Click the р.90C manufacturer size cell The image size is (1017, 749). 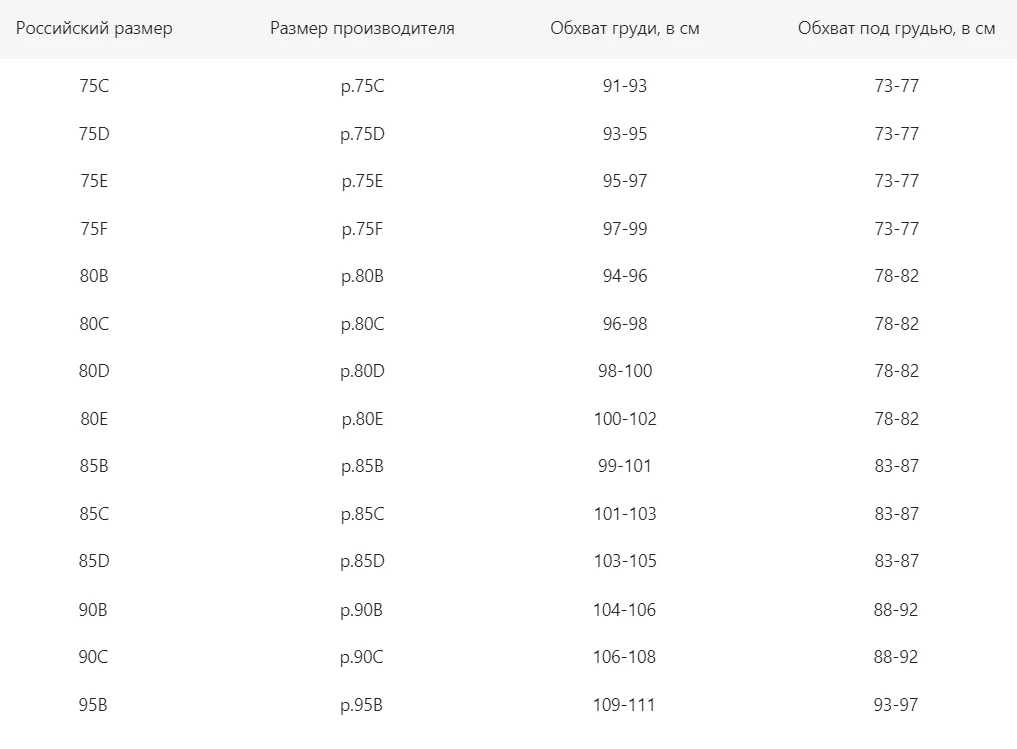pos(361,657)
